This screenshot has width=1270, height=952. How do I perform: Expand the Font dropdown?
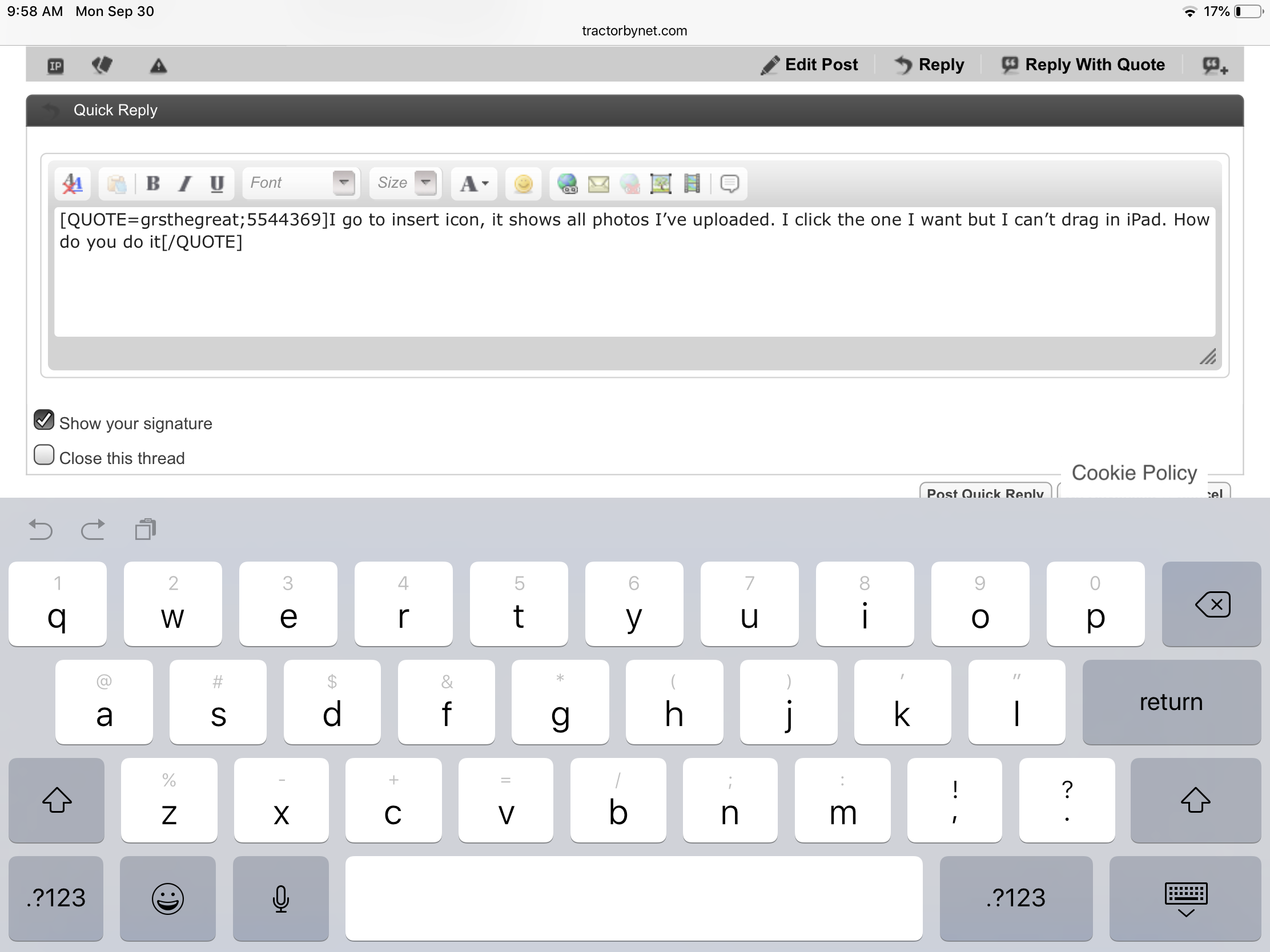coord(343,183)
